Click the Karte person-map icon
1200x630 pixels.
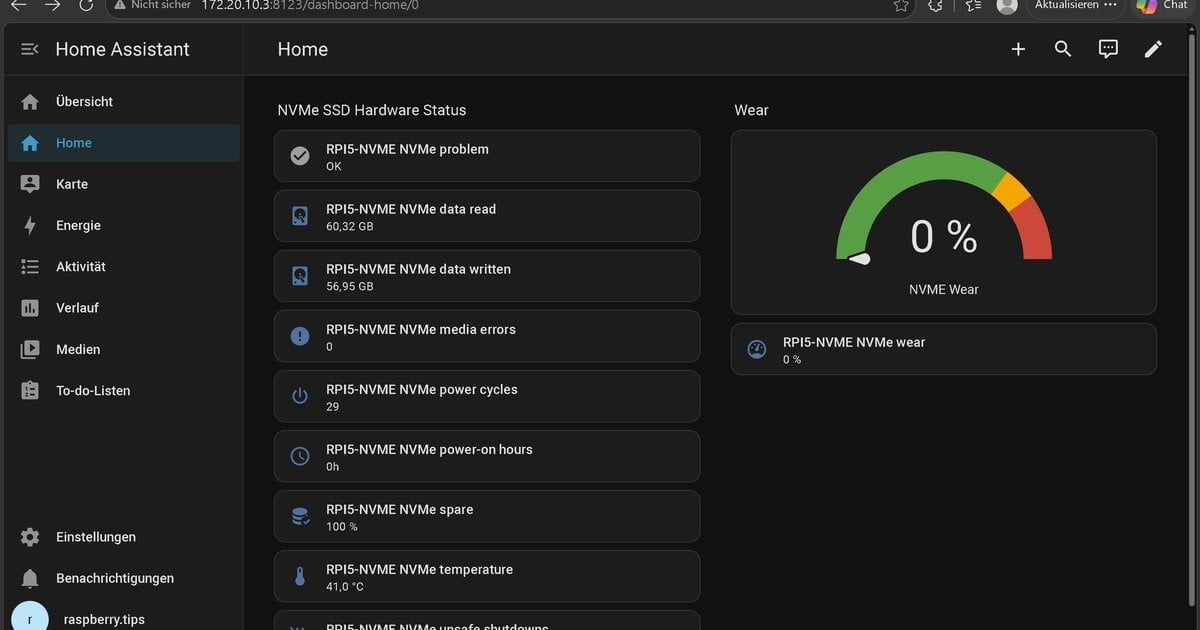point(30,184)
